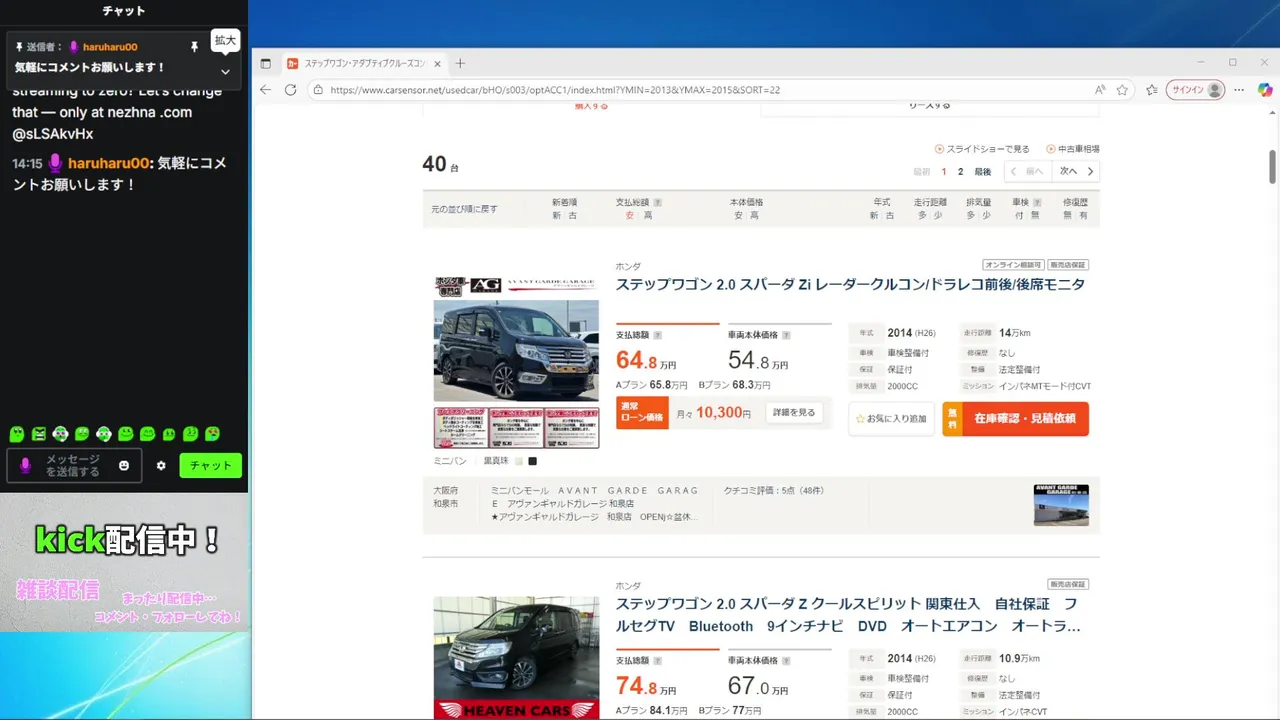Click the site info lock icon

pos(317,89)
